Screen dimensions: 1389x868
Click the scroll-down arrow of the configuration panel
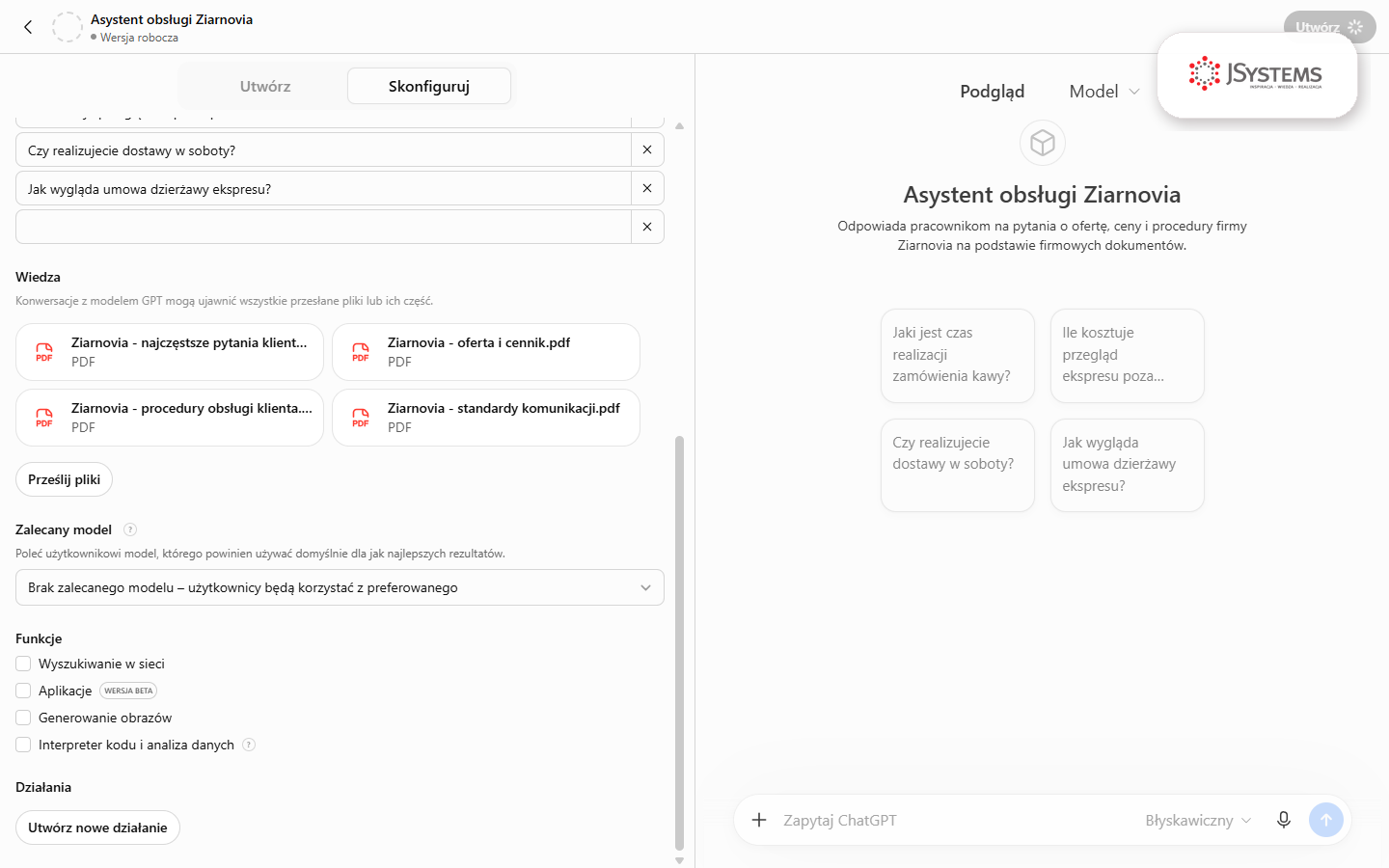pyautogui.click(x=679, y=860)
